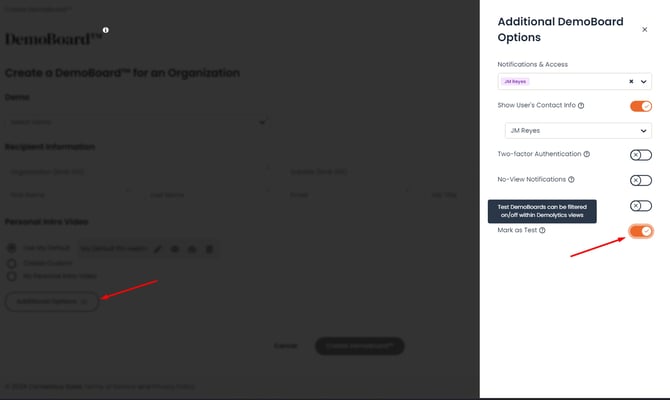Disable the Show User's Contact Info toggle
This screenshot has width=670, height=400.
[x=640, y=105]
